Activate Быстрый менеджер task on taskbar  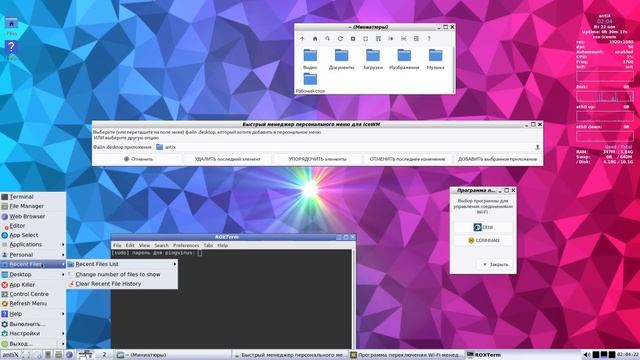[x=290, y=355]
